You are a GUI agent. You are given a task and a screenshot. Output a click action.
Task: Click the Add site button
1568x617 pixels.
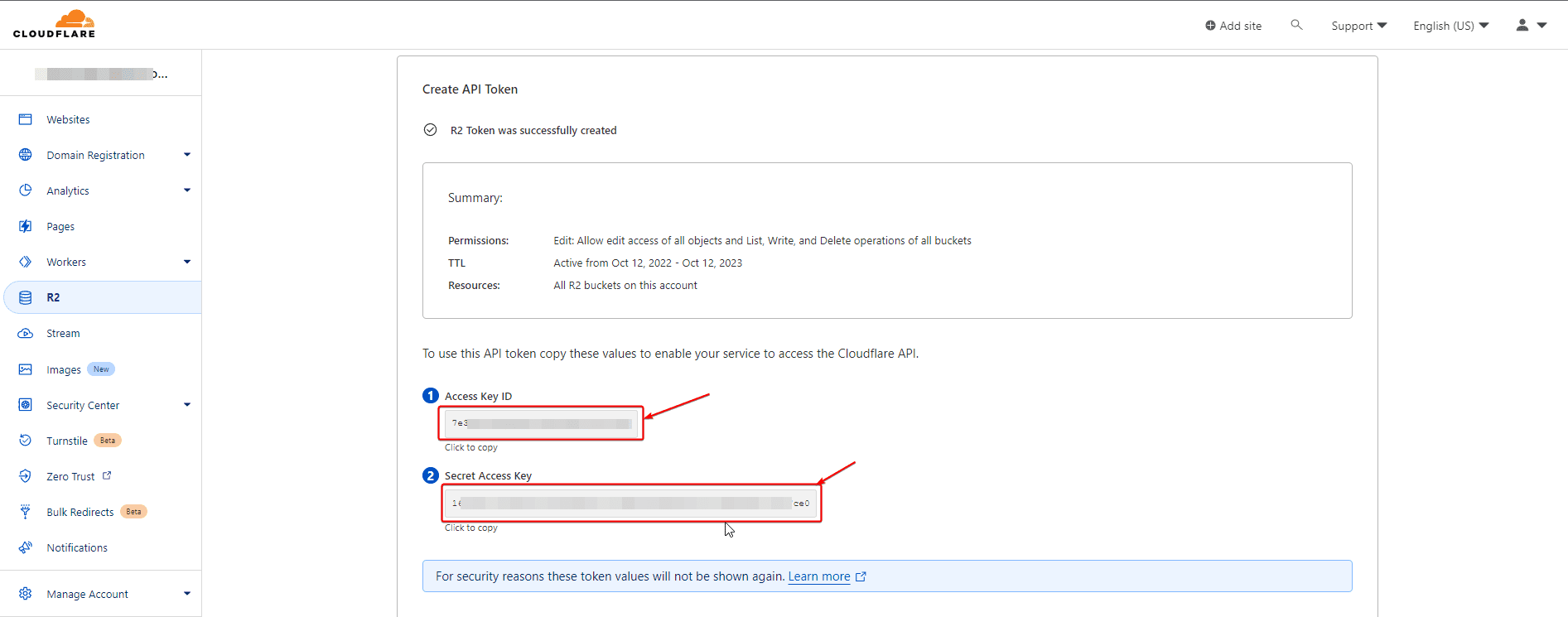1233,26
